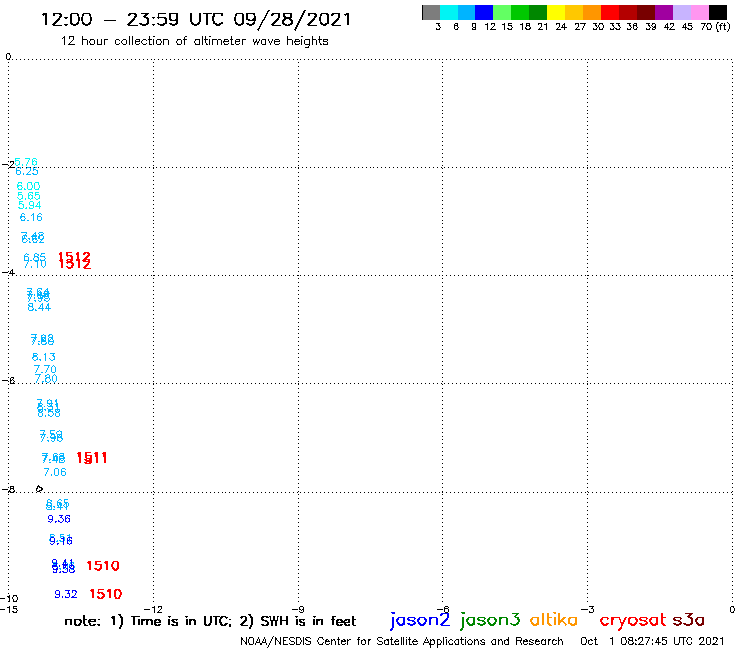The image size is (740, 650).
Task: Click the wave height value 5.94
Action: click(30, 205)
